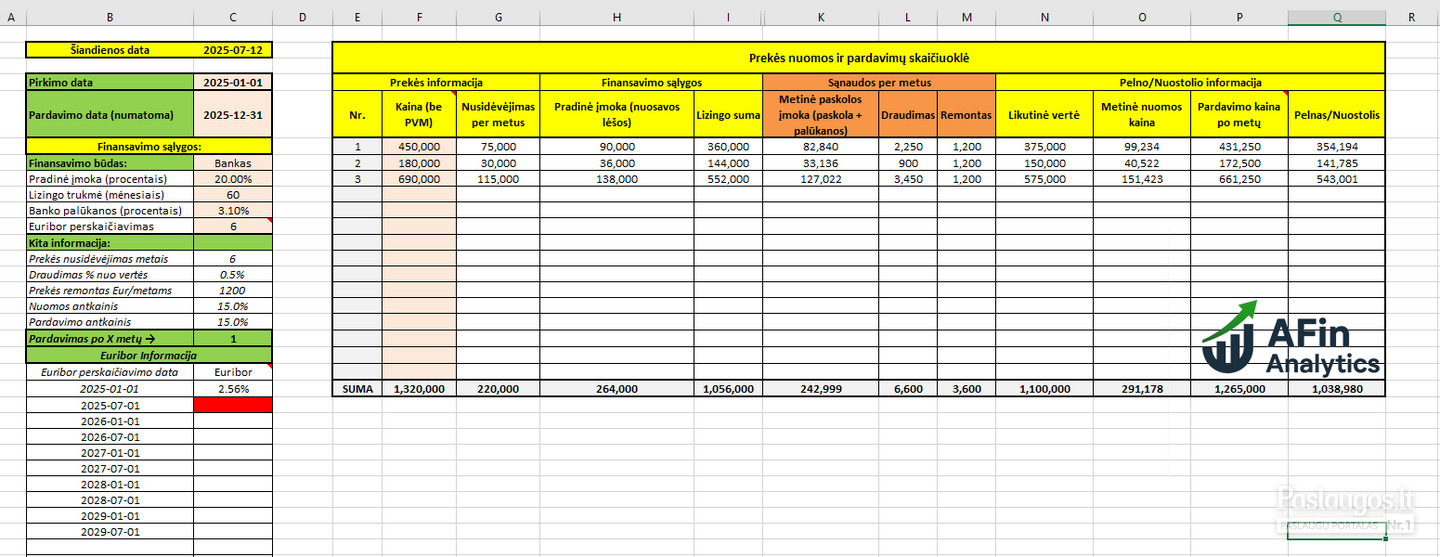This screenshot has height=557, width=1440.
Task: Select price cell 450,000 in row 1
Action: pyautogui.click(x=419, y=146)
